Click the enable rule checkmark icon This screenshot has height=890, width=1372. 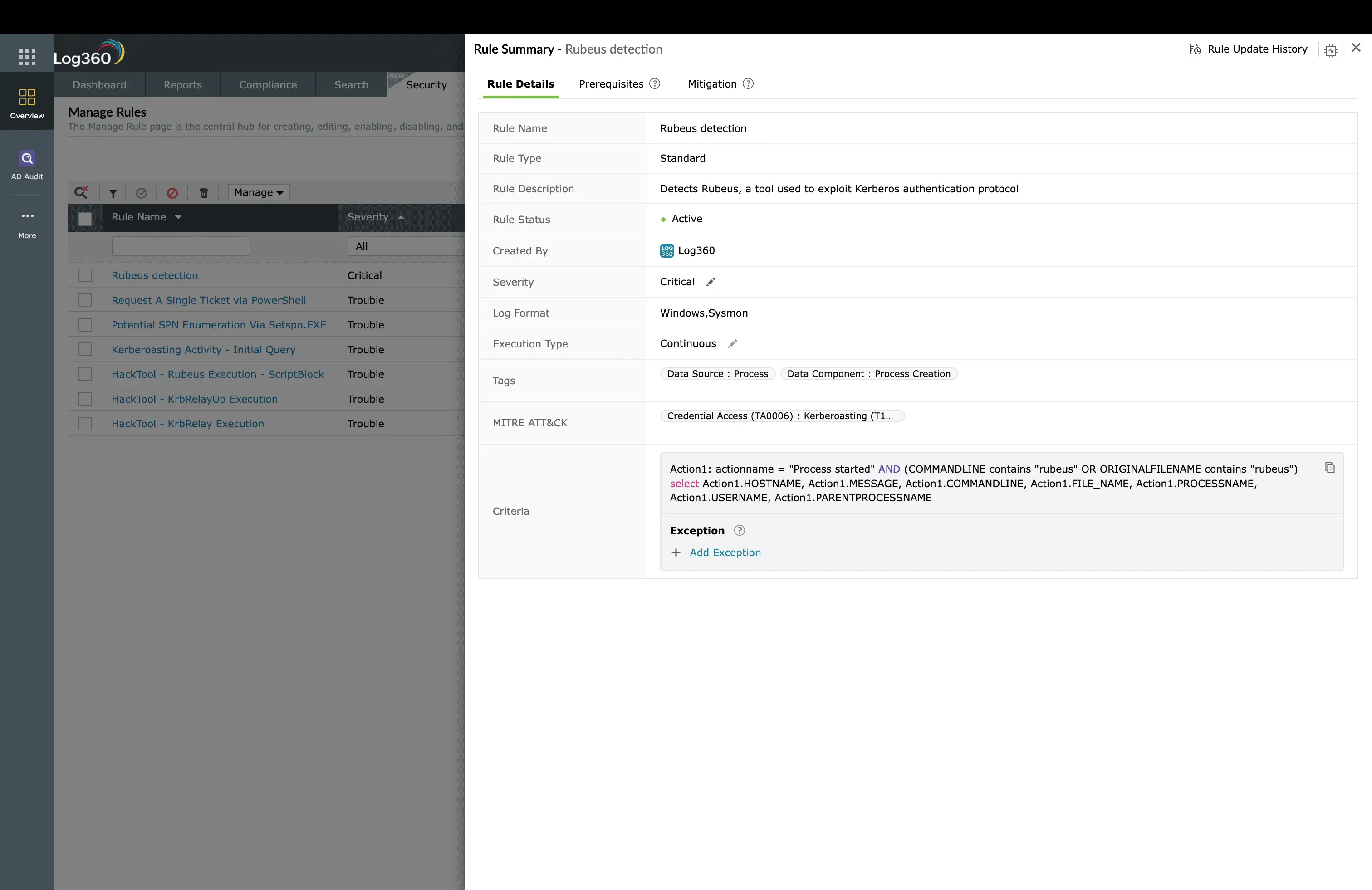(x=141, y=193)
